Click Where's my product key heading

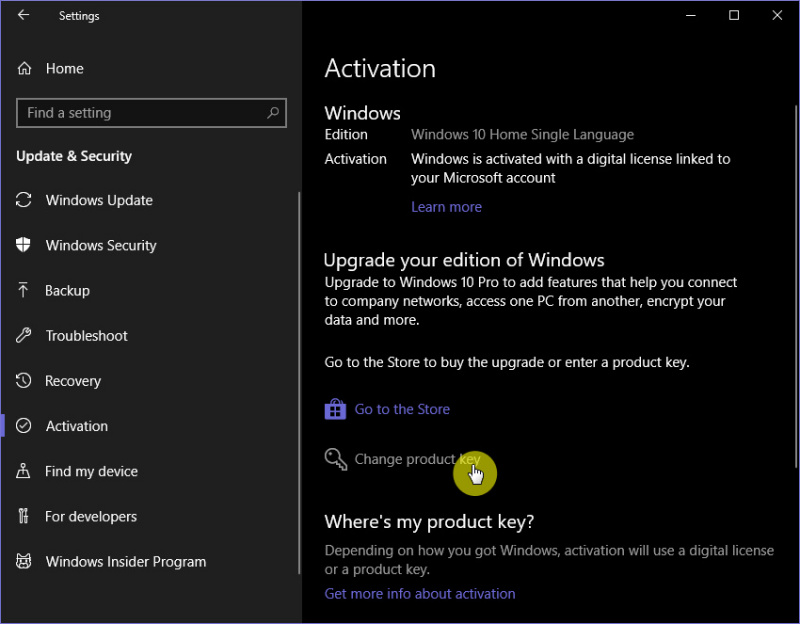click(x=429, y=521)
